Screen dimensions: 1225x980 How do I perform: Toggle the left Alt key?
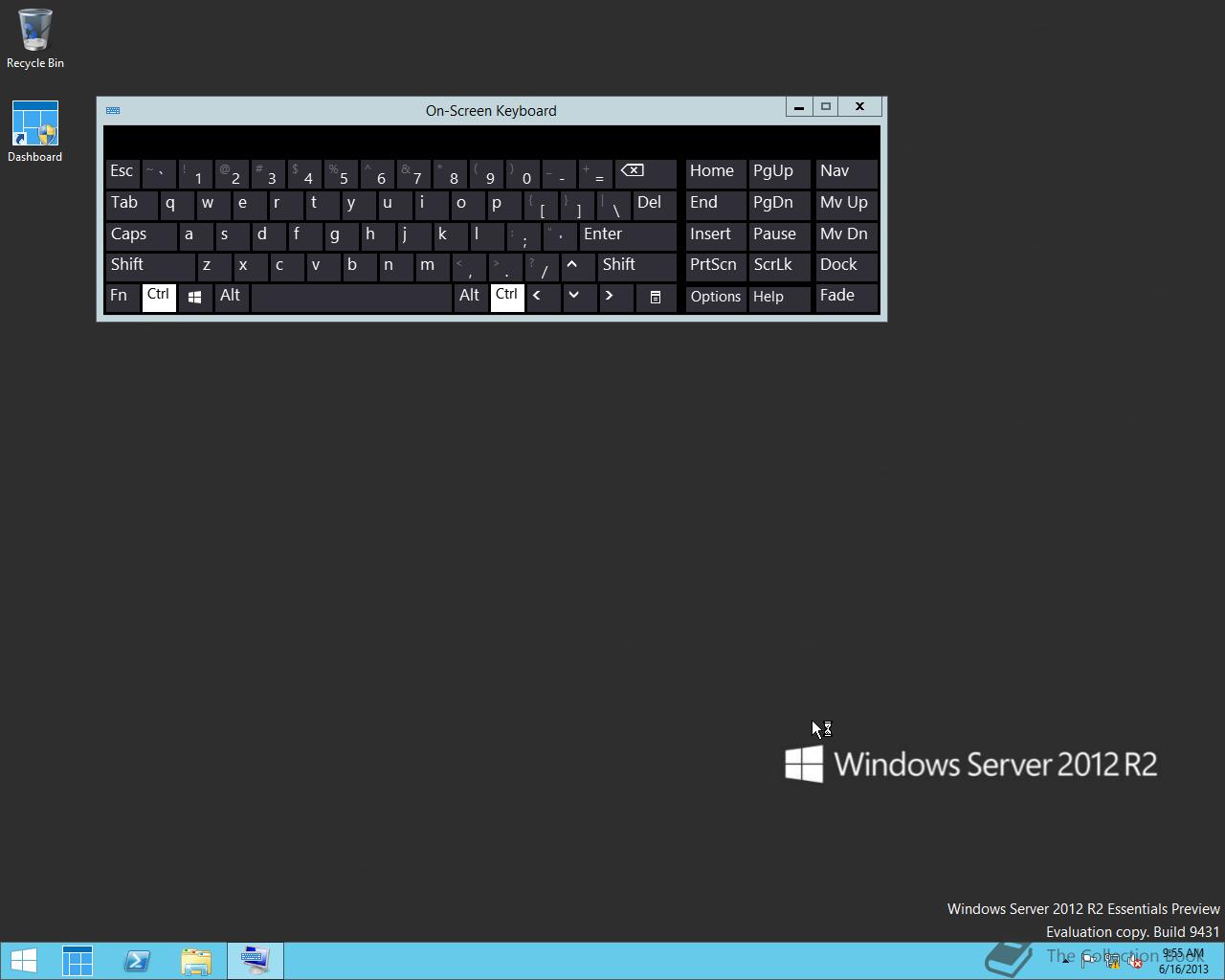click(233, 298)
